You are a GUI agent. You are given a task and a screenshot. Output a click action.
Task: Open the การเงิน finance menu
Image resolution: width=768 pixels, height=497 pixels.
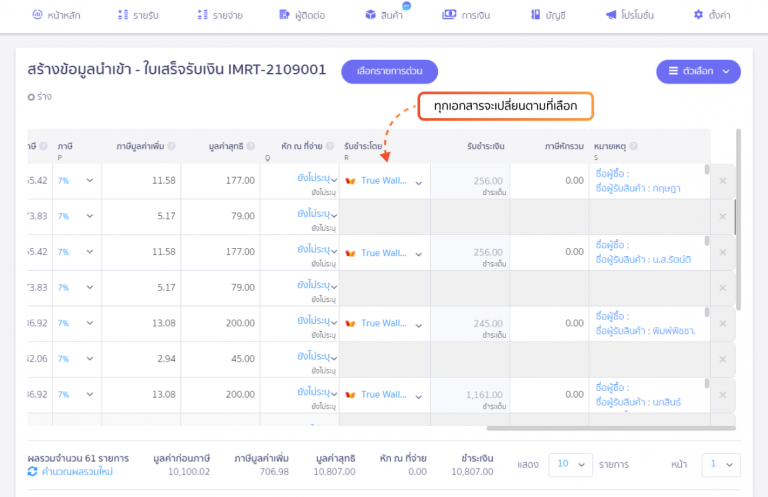(466, 15)
